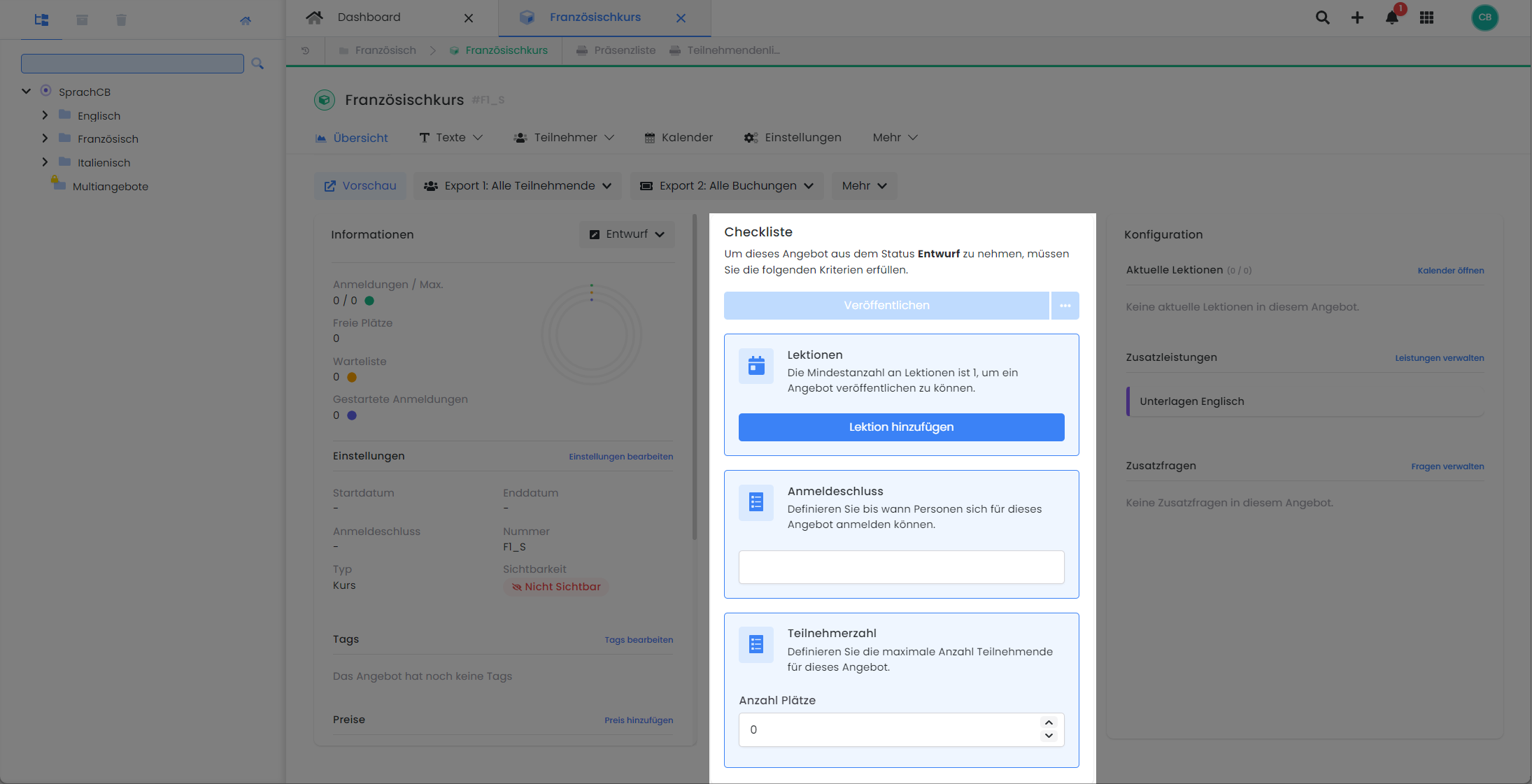Collapse the SprachCB root node
Screen dimensions: 1532x784
(x=26, y=91)
